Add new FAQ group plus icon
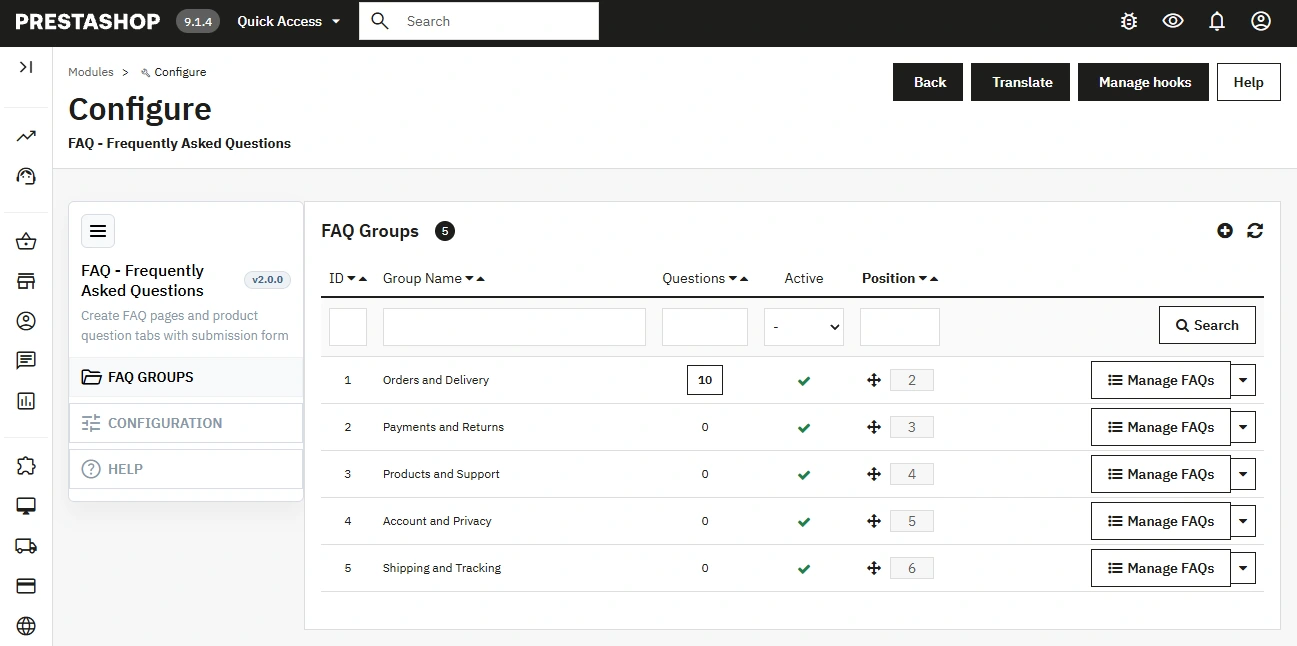The width and height of the screenshot is (1297, 646). (1225, 231)
